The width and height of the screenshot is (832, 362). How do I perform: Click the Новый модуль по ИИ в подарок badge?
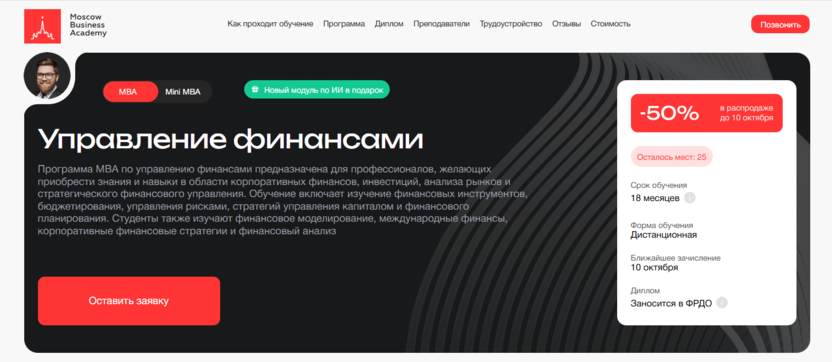click(317, 90)
